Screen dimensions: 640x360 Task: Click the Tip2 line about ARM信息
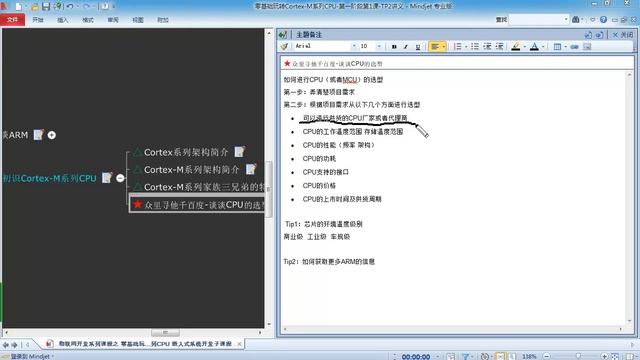click(x=329, y=262)
